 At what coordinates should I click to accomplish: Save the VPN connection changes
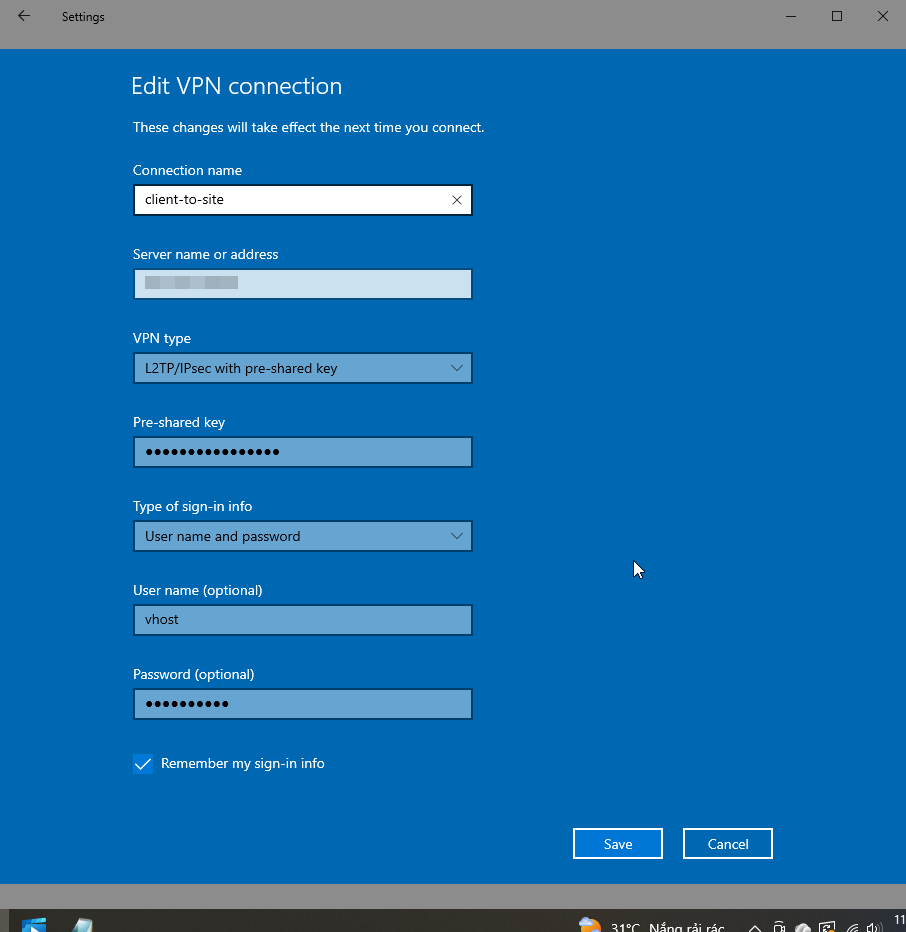point(617,844)
